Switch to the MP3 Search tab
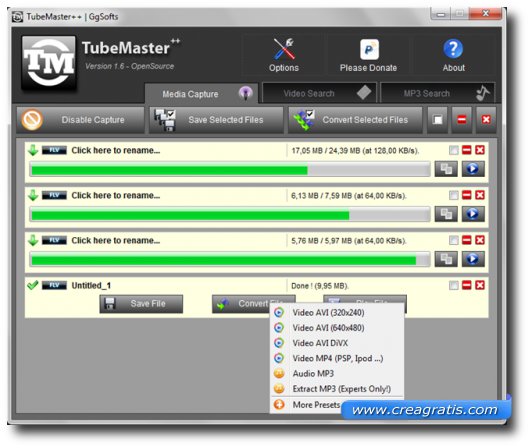 437,93
